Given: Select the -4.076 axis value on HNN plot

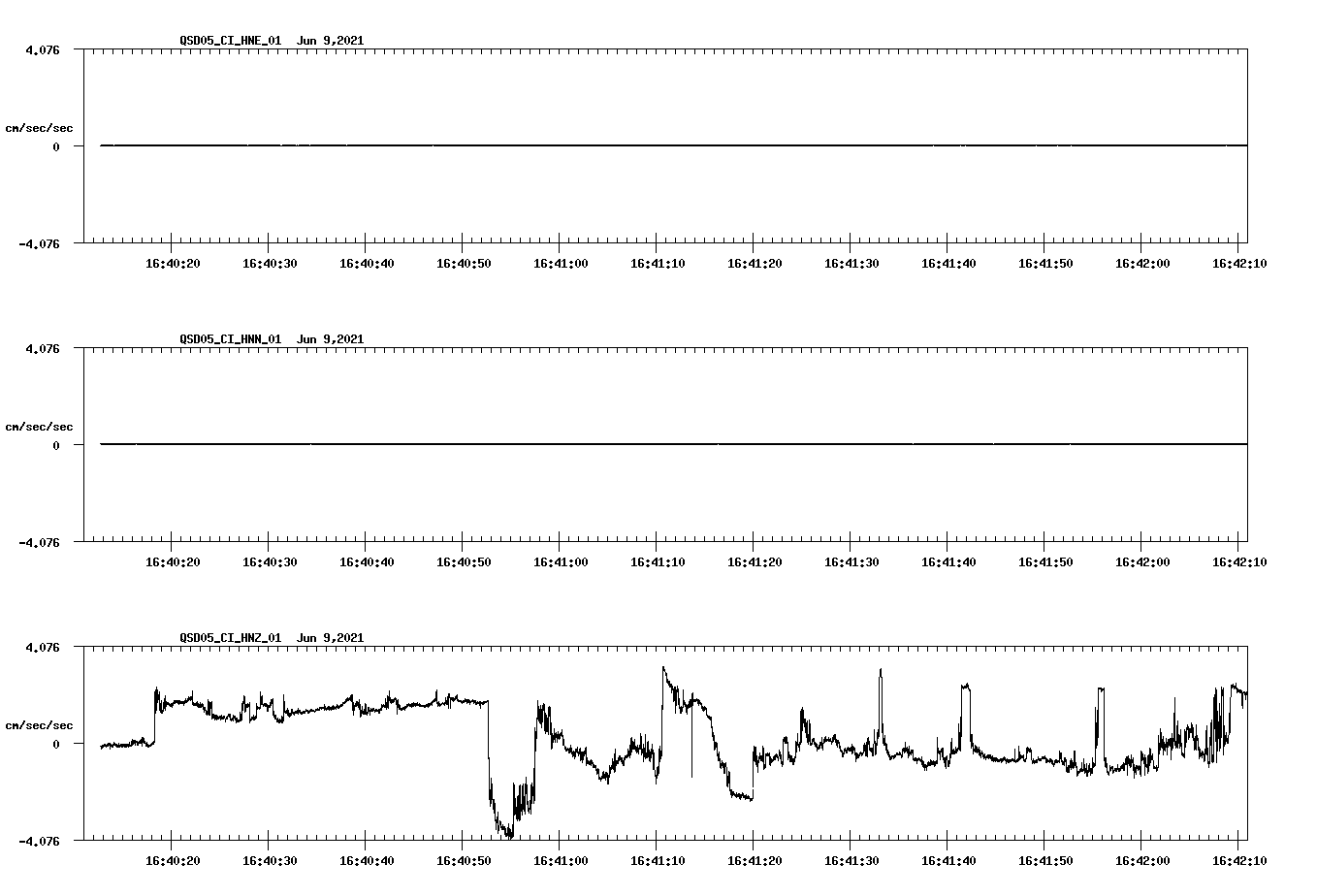Looking at the screenshot, I should tap(39, 543).
